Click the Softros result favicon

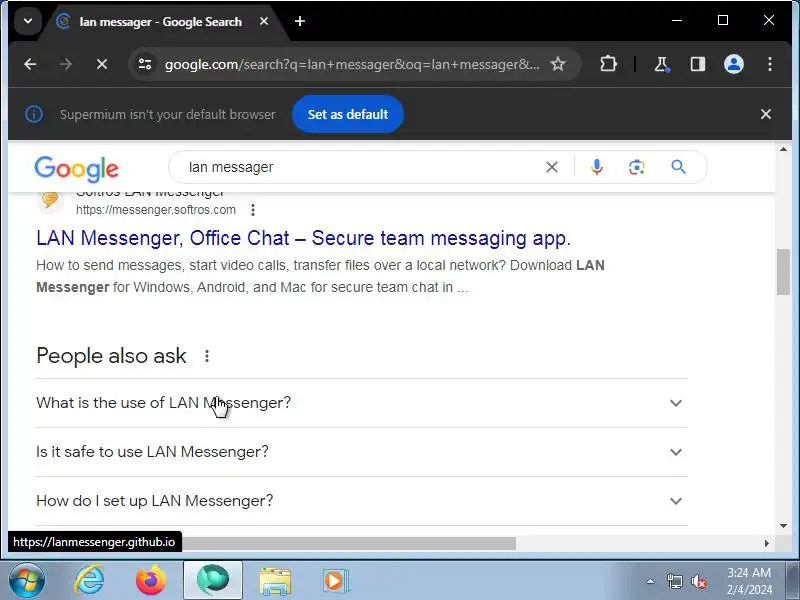tap(50, 200)
